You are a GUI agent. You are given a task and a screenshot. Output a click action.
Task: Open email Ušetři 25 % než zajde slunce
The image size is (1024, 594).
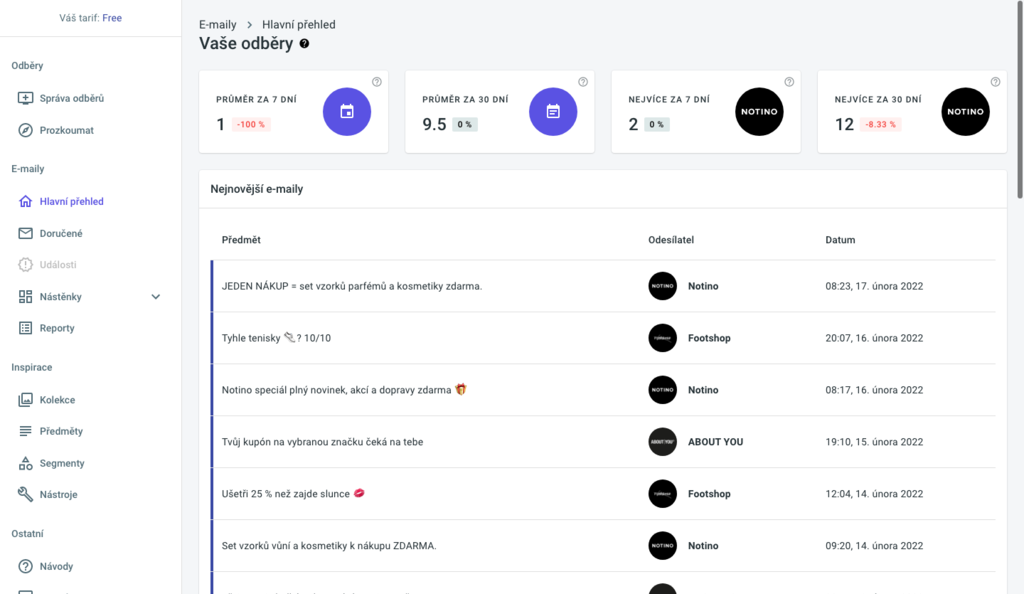(293, 494)
